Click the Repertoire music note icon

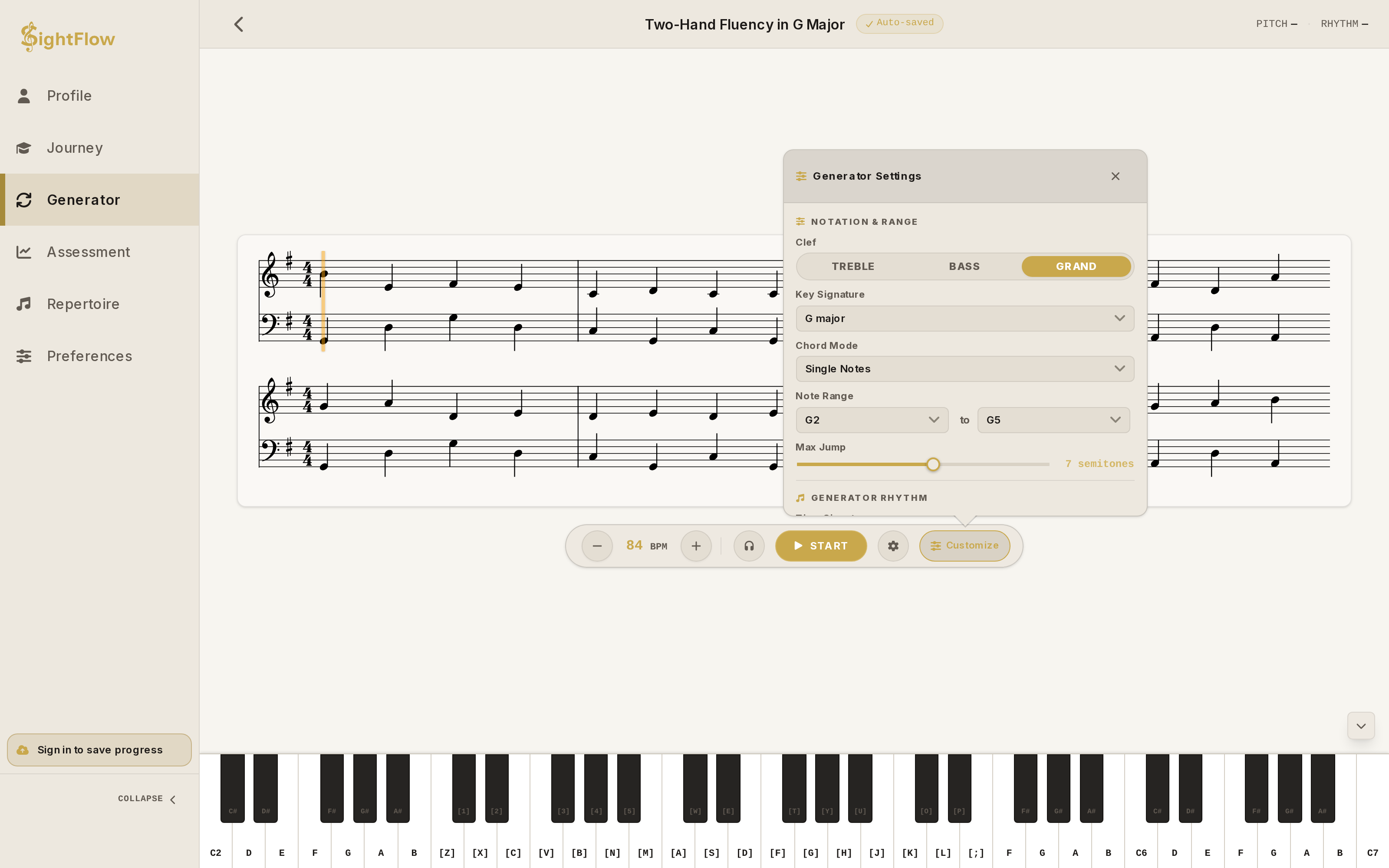(23, 304)
